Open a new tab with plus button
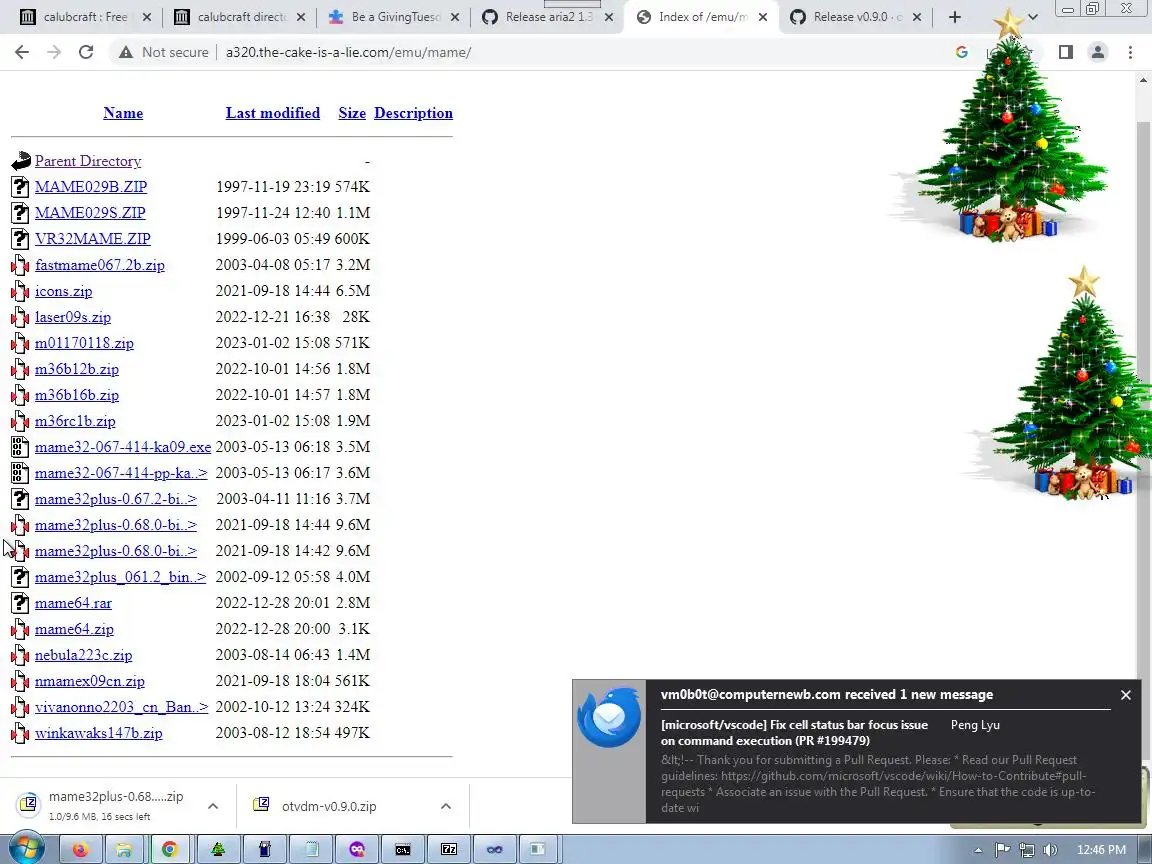Screen dimensions: 1152x864 (x=954, y=17)
